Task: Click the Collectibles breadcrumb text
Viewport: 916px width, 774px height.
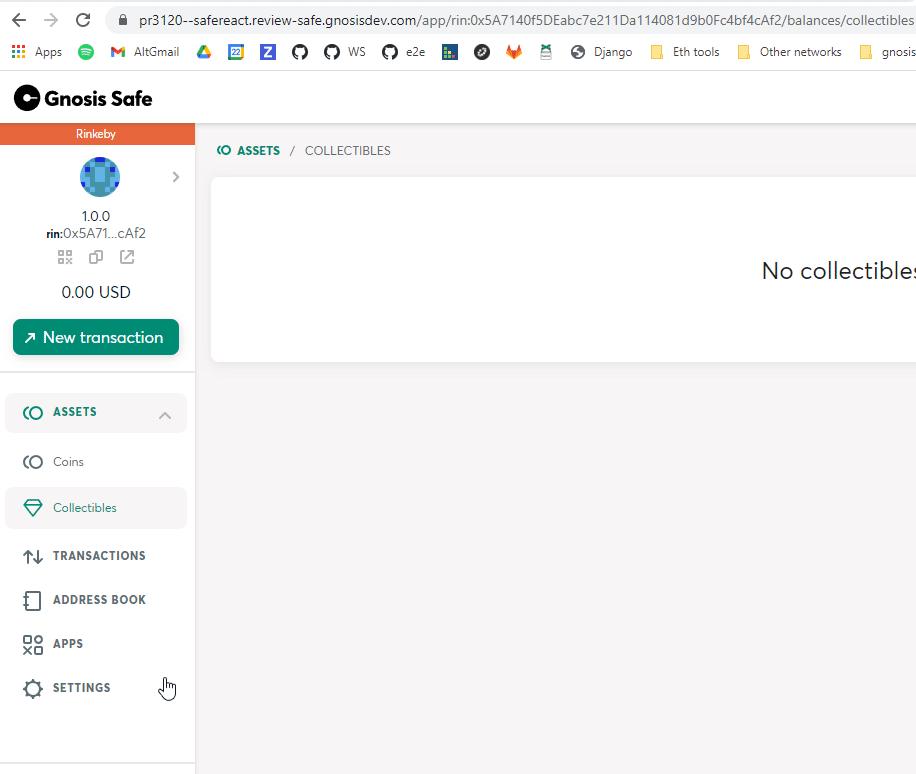Action: (x=348, y=151)
